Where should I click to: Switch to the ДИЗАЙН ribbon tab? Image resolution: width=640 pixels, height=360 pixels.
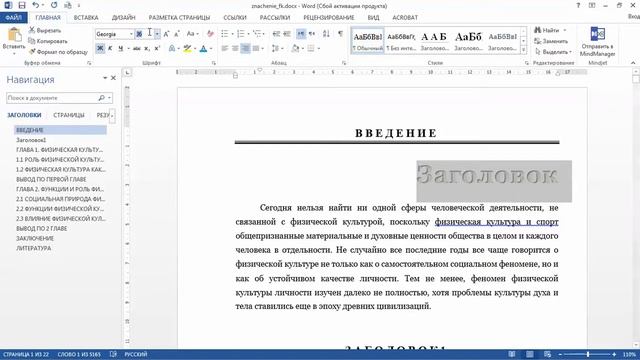[x=123, y=18]
